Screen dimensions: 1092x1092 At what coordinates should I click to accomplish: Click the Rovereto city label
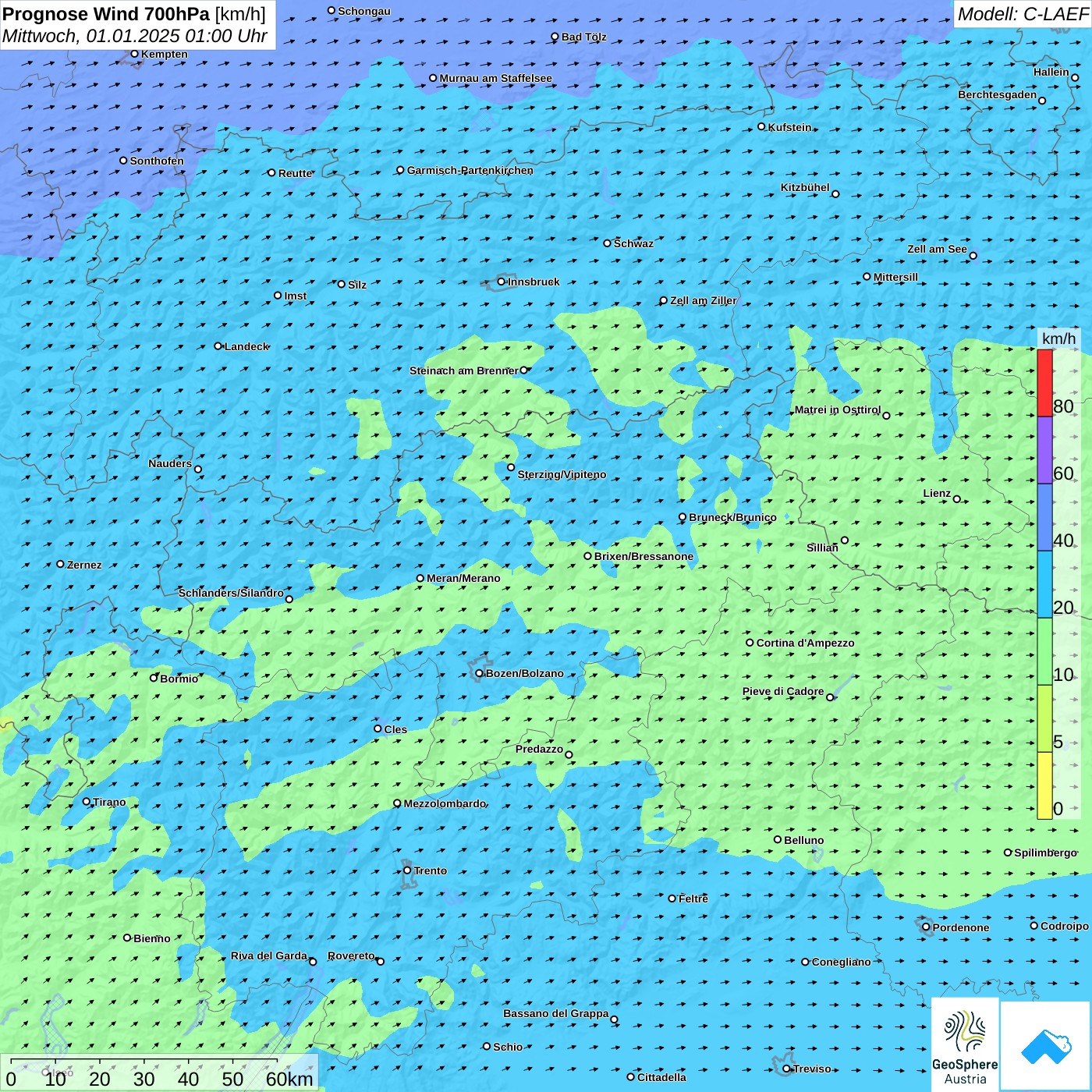click(351, 955)
